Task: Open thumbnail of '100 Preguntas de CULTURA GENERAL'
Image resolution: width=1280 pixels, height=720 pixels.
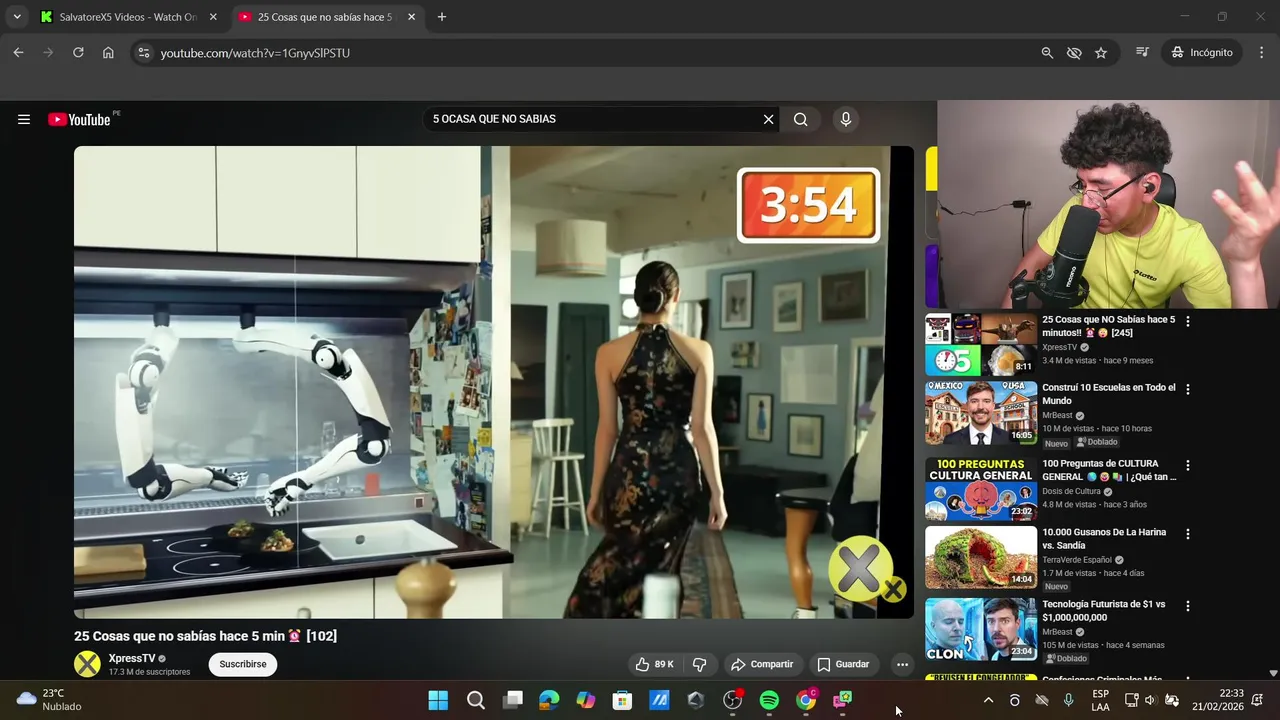Action: (981, 489)
